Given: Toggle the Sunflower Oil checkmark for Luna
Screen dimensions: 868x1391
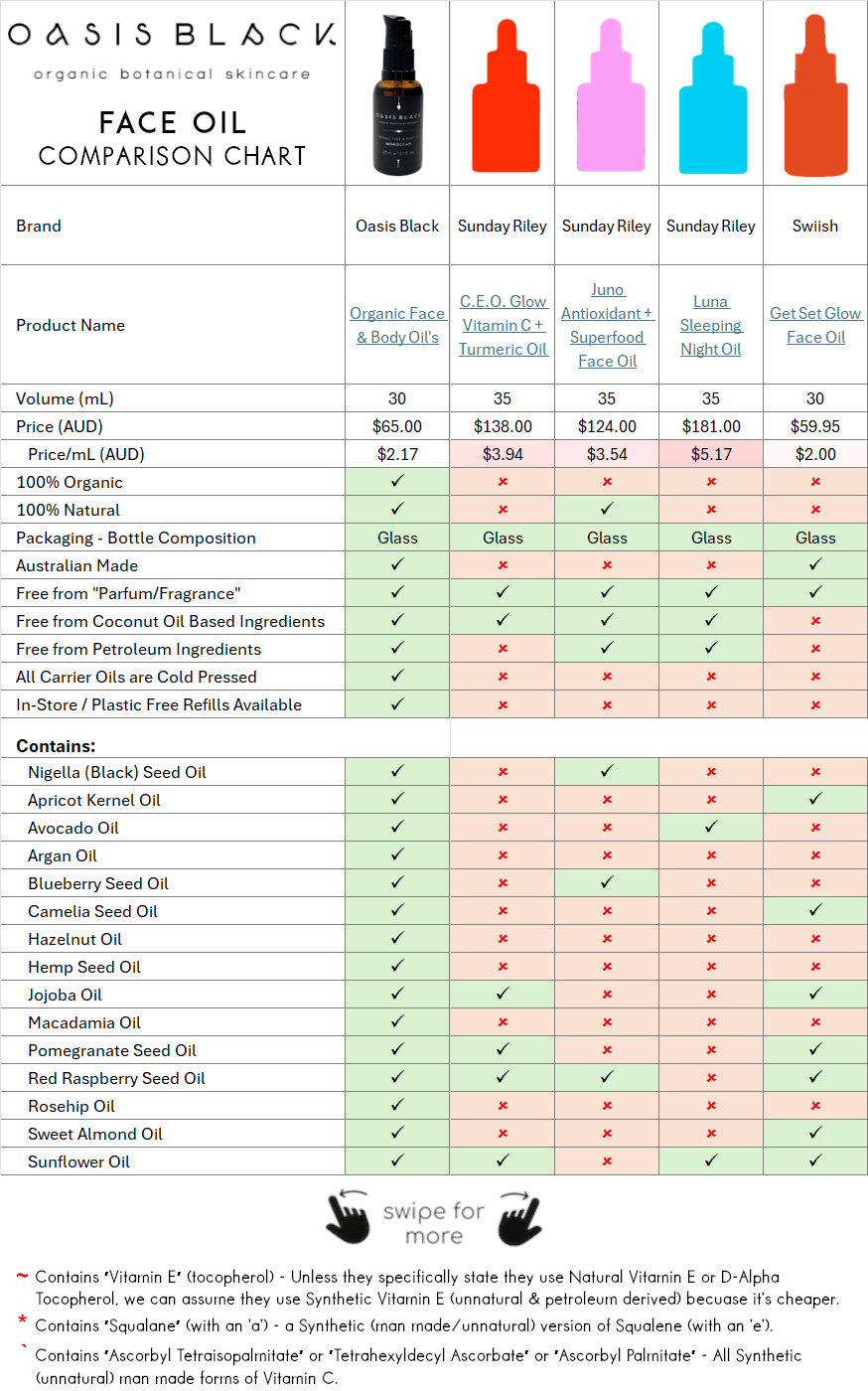Looking at the screenshot, I should [x=710, y=1161].
